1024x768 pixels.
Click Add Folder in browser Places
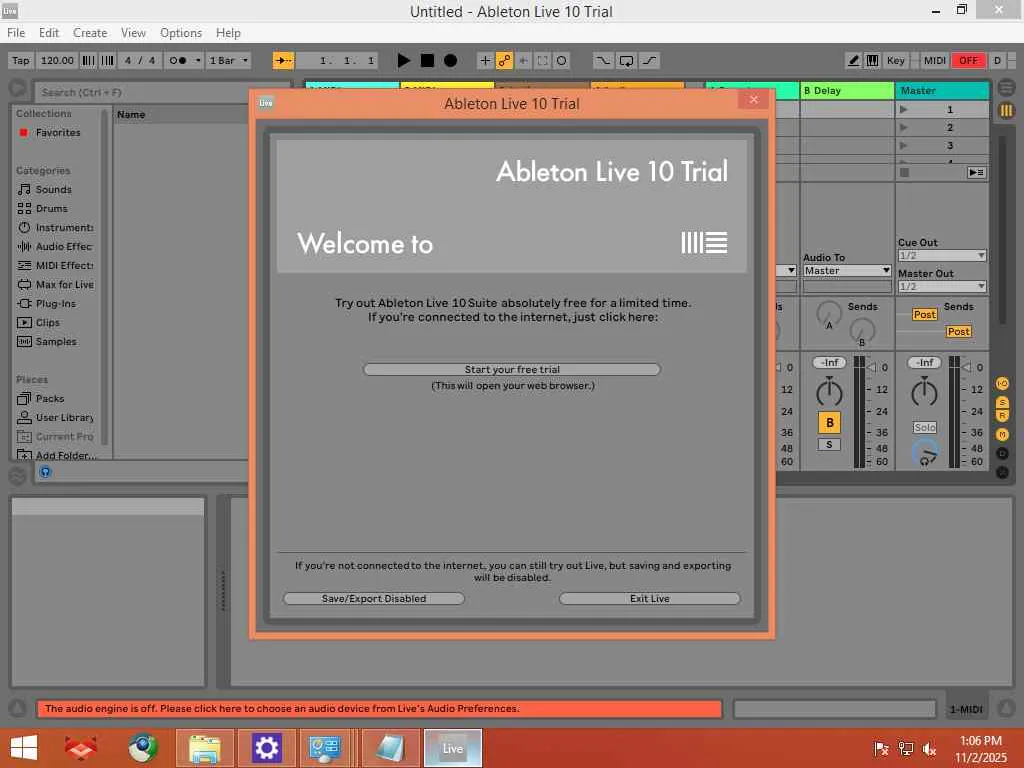(x=65, y=455)
